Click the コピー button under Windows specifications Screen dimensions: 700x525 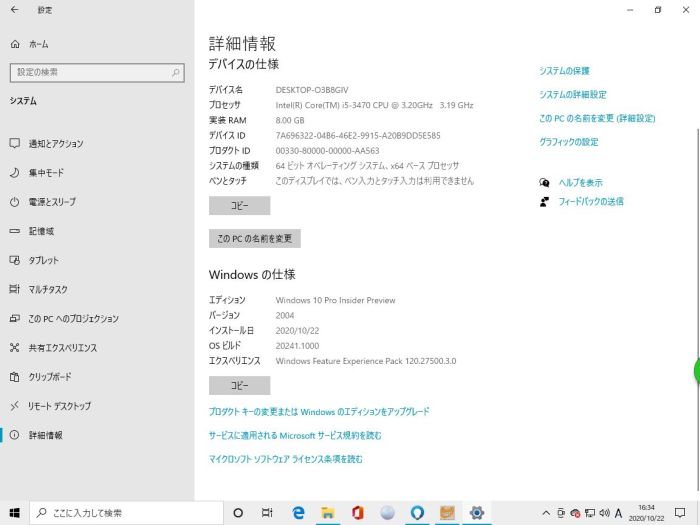(239, 385)
